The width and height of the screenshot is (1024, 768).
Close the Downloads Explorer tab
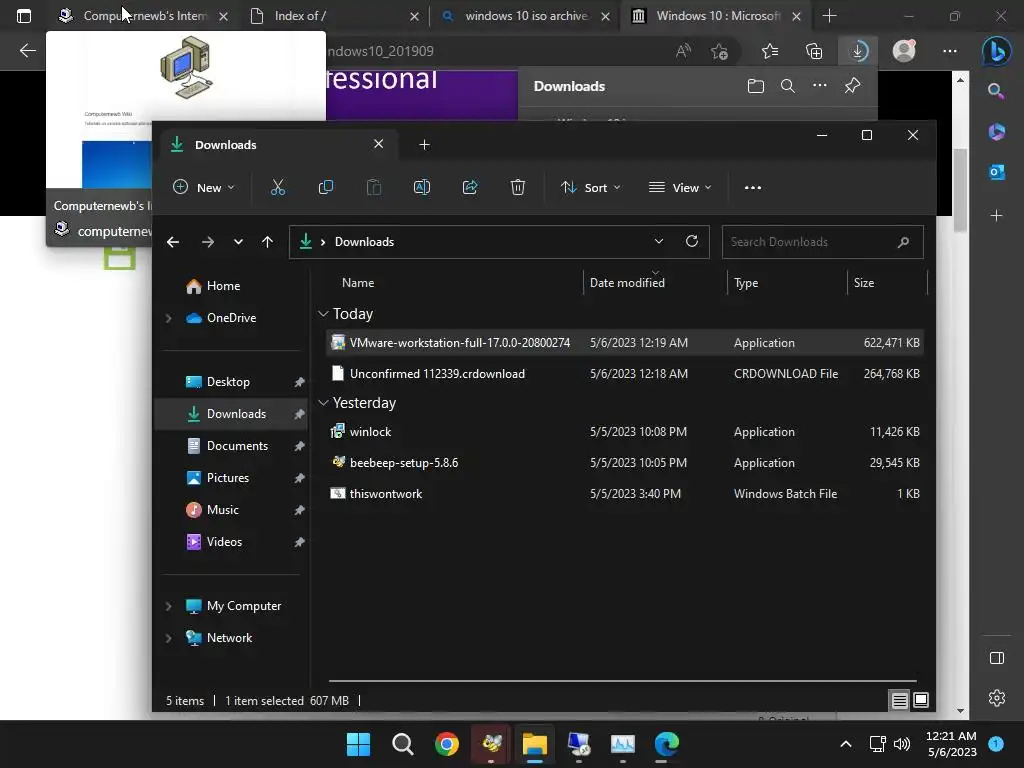coord(379,144)
